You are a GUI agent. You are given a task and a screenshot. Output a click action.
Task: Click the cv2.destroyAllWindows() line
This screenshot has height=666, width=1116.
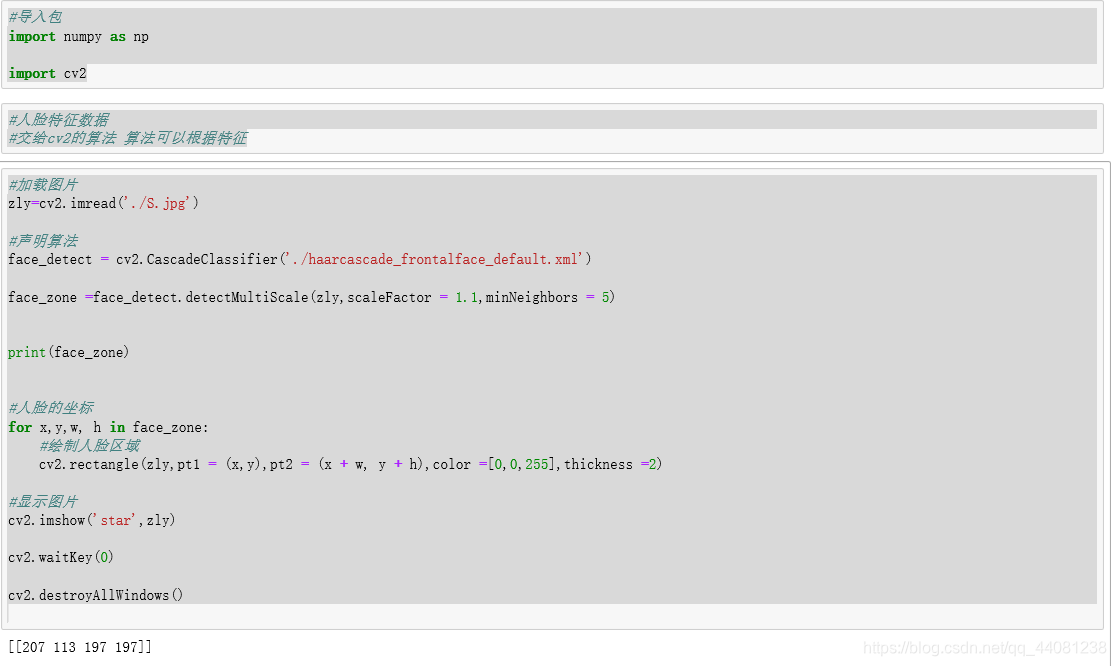(95, 595)
